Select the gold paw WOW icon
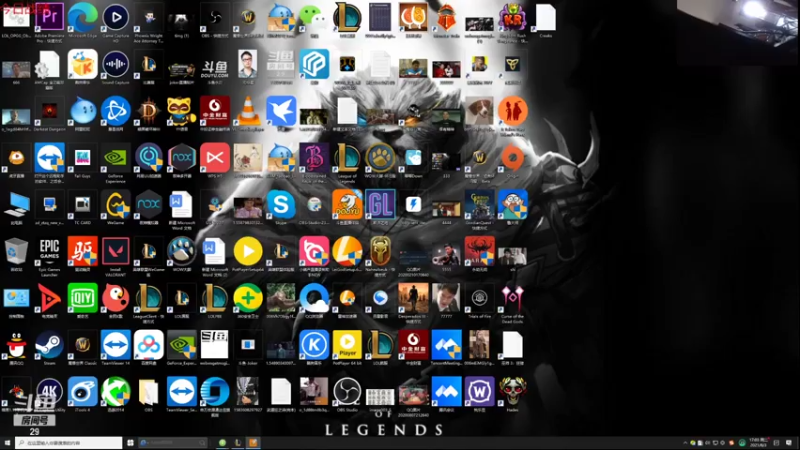The height and width of the screenshot is (450, 800). pos(380,158)
